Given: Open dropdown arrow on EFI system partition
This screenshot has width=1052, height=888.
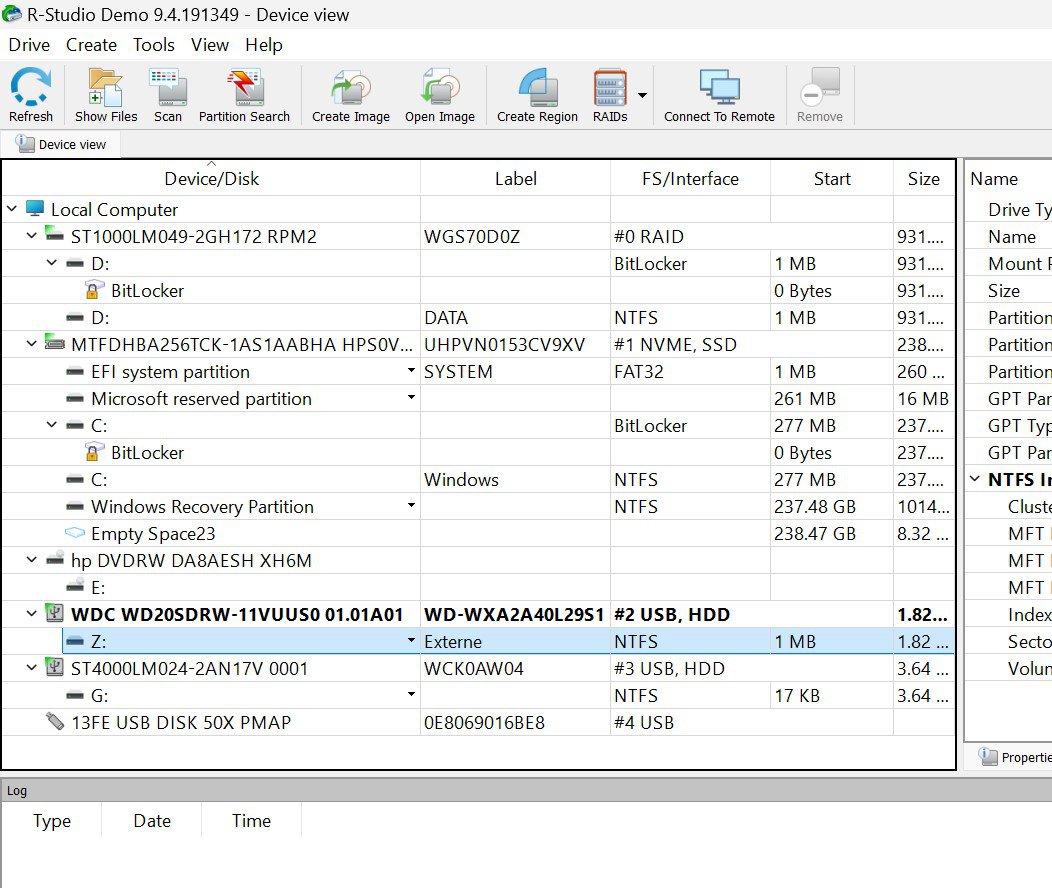Looking at the screenshot, I should [410, 372].
